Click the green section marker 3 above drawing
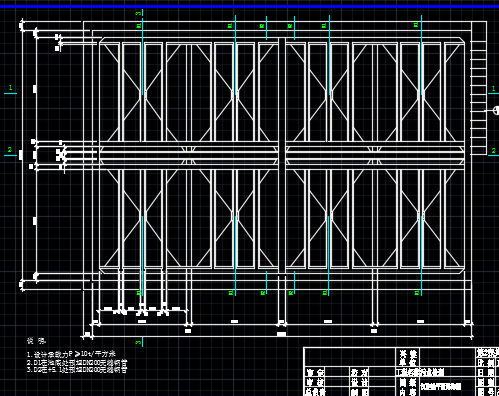The image size is (499, 396). coord(138,13)
